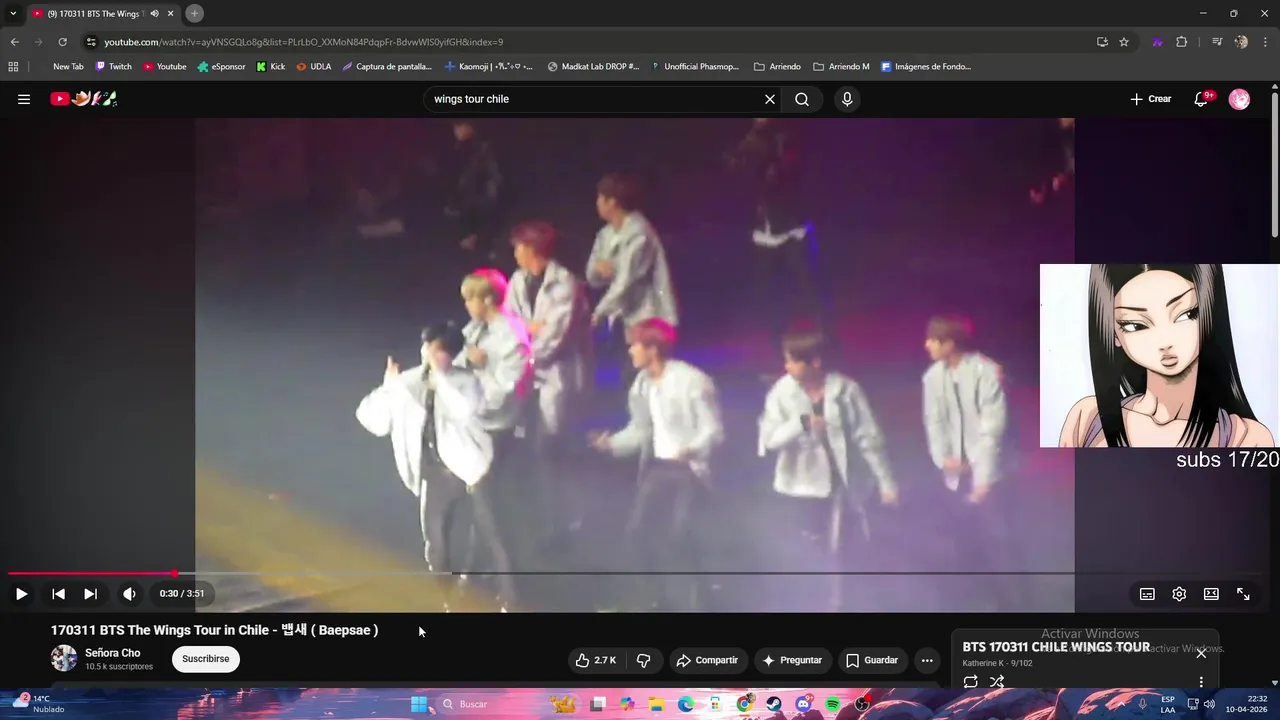
Task: Submit search with the magnifier button
Action: pyautogui.click(x=802, y=99)
